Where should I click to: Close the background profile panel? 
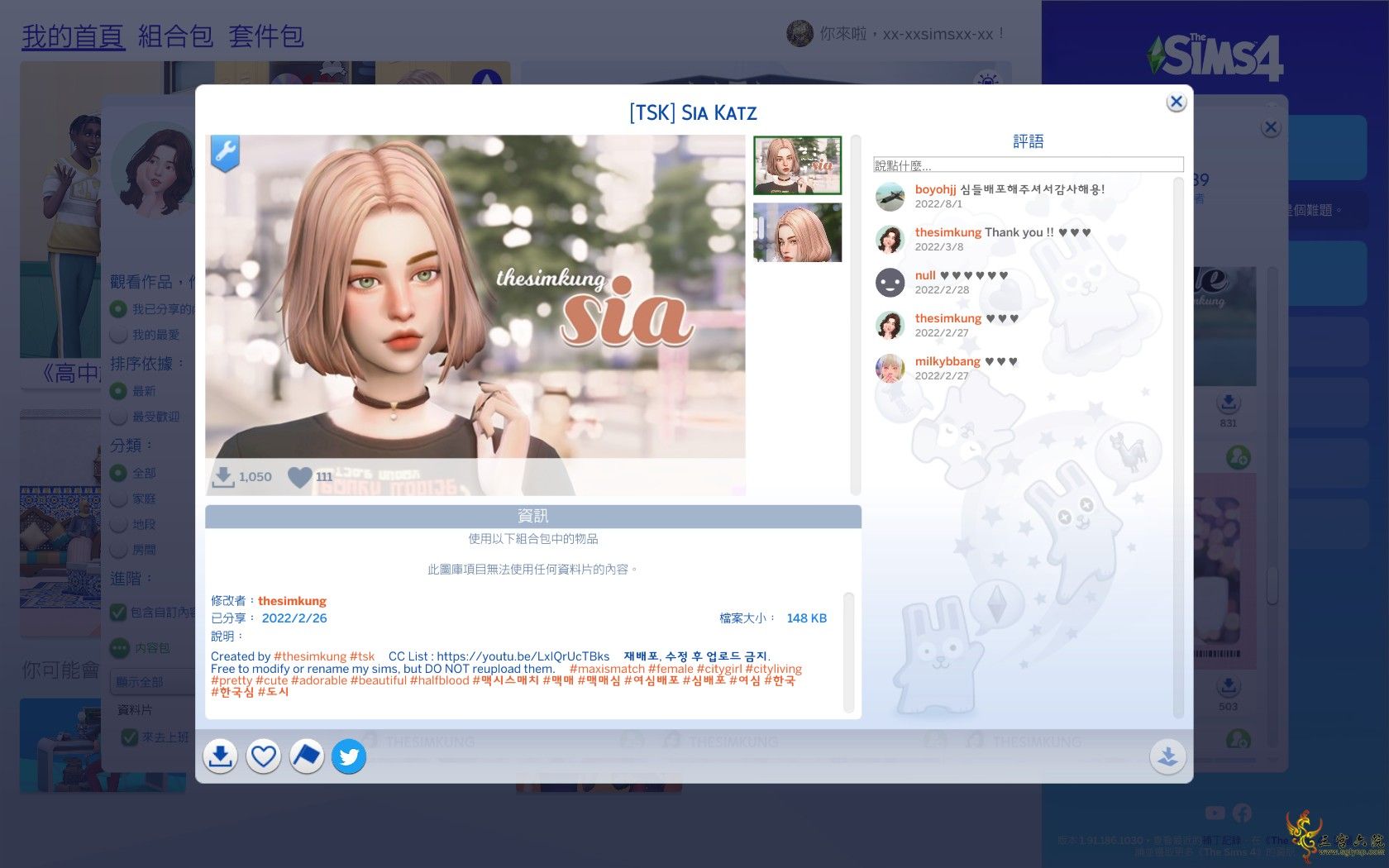[x=1271, y=127]
